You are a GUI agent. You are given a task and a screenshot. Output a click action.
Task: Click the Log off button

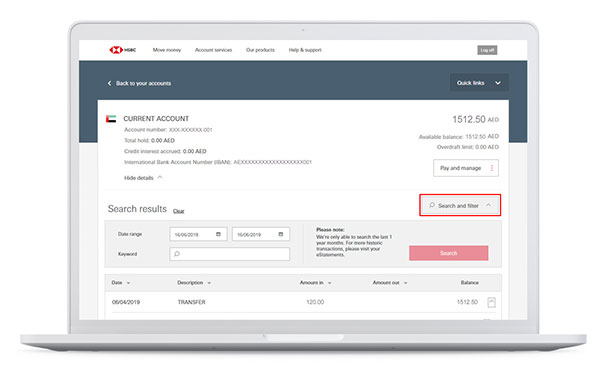[487, 50]
